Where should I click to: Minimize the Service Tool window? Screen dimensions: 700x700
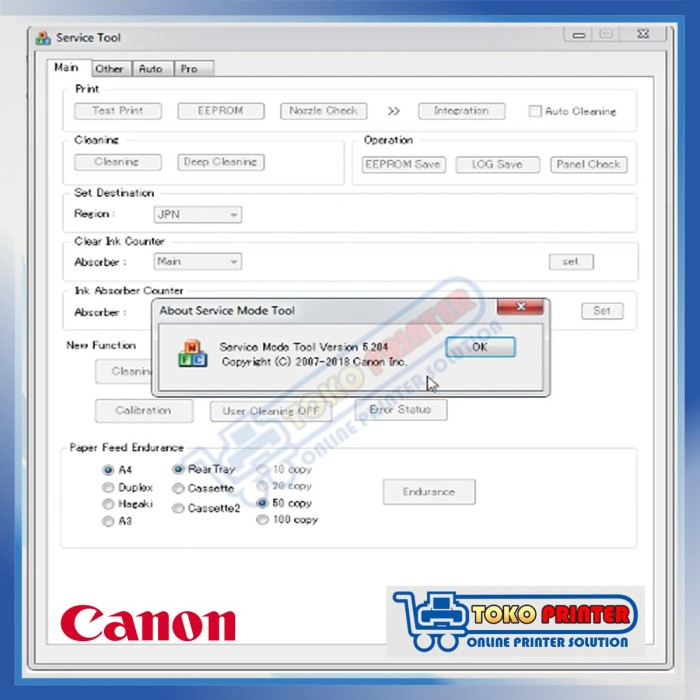[579, 34]
